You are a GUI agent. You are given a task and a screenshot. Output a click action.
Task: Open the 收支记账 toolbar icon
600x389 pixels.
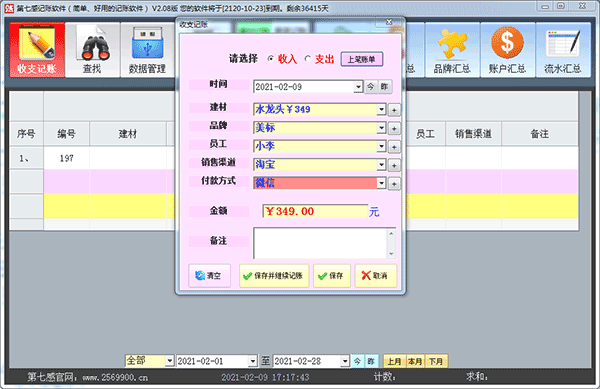pos(37,50)
